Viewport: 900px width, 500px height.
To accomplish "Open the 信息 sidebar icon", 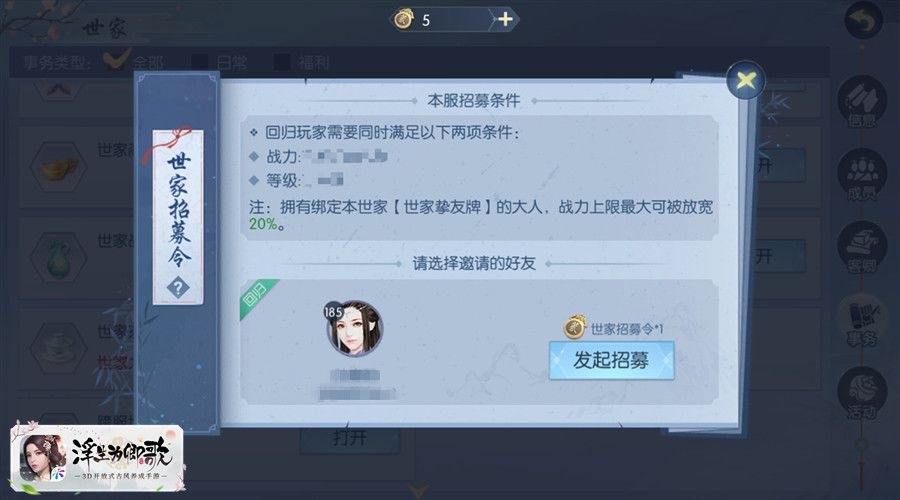I will tap(862, 102).
